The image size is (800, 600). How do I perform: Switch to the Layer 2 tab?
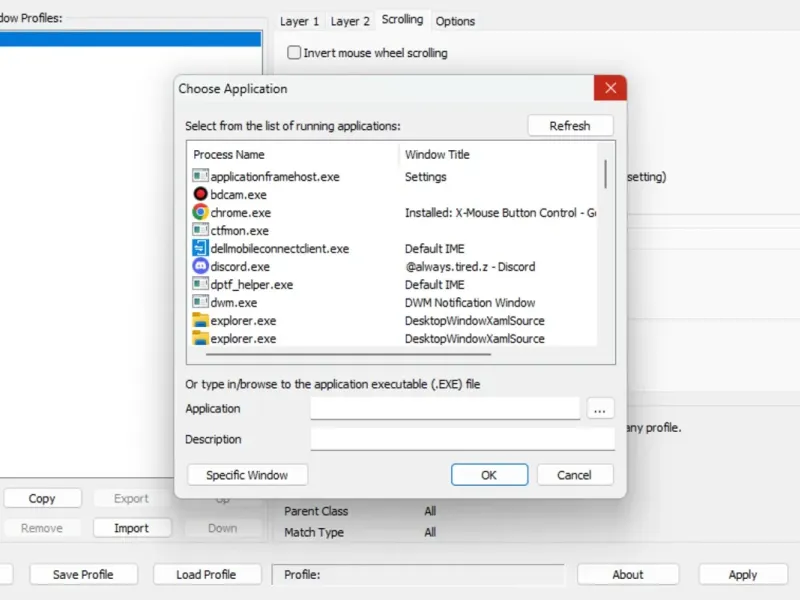click(x=350, y=21)
